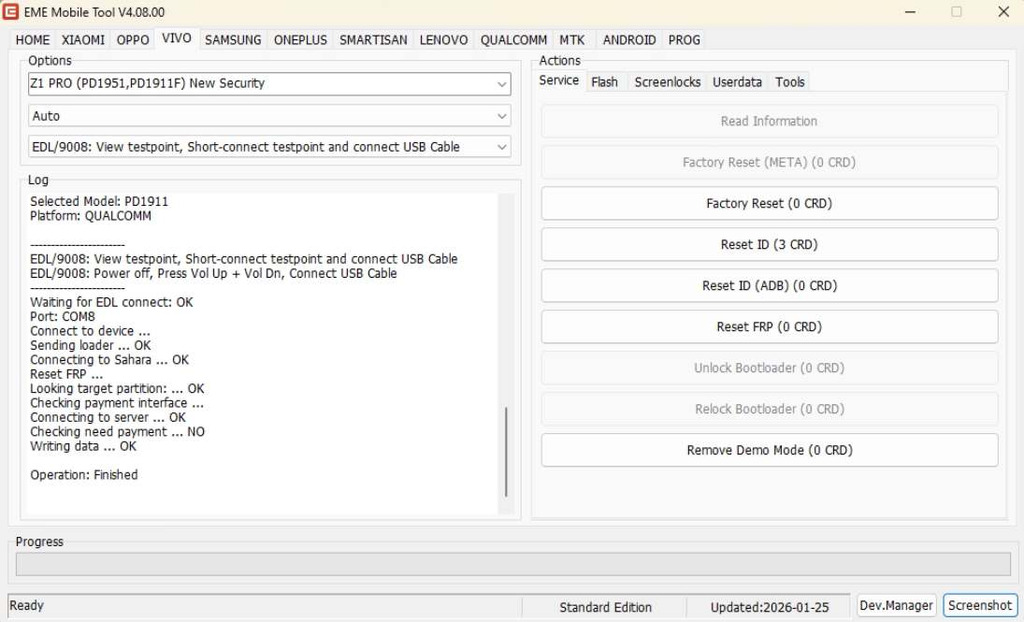The image size is (1024, 622).
Task: Switch to the ANDROID tab
Action: point(629,40)
